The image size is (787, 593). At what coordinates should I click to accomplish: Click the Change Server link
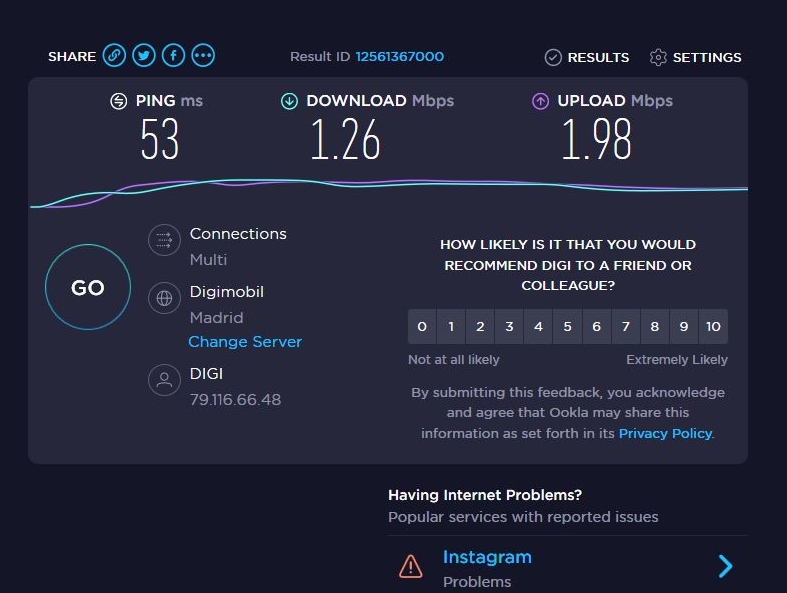(245, 342)
